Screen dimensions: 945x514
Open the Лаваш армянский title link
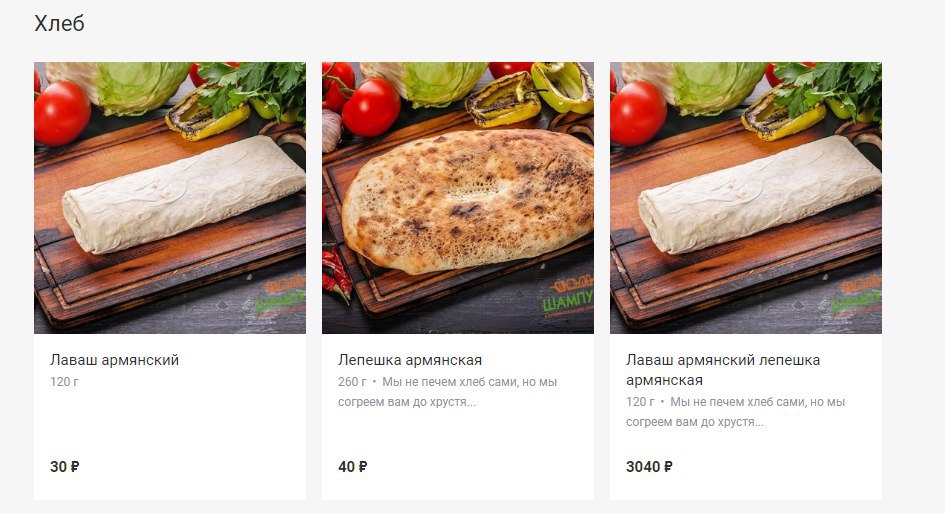[x=115, y=360]
